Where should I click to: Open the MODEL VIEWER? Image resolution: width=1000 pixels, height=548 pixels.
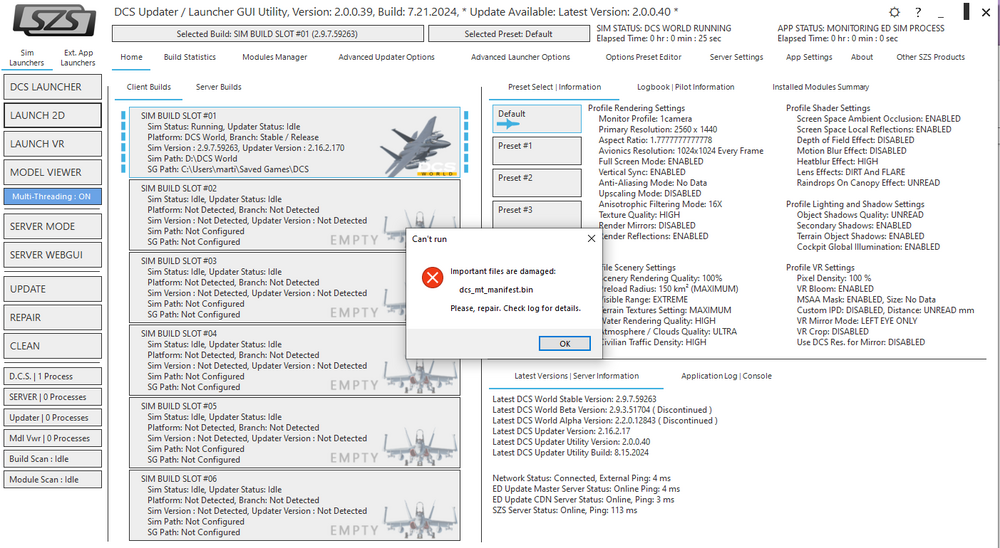[52, 172]
